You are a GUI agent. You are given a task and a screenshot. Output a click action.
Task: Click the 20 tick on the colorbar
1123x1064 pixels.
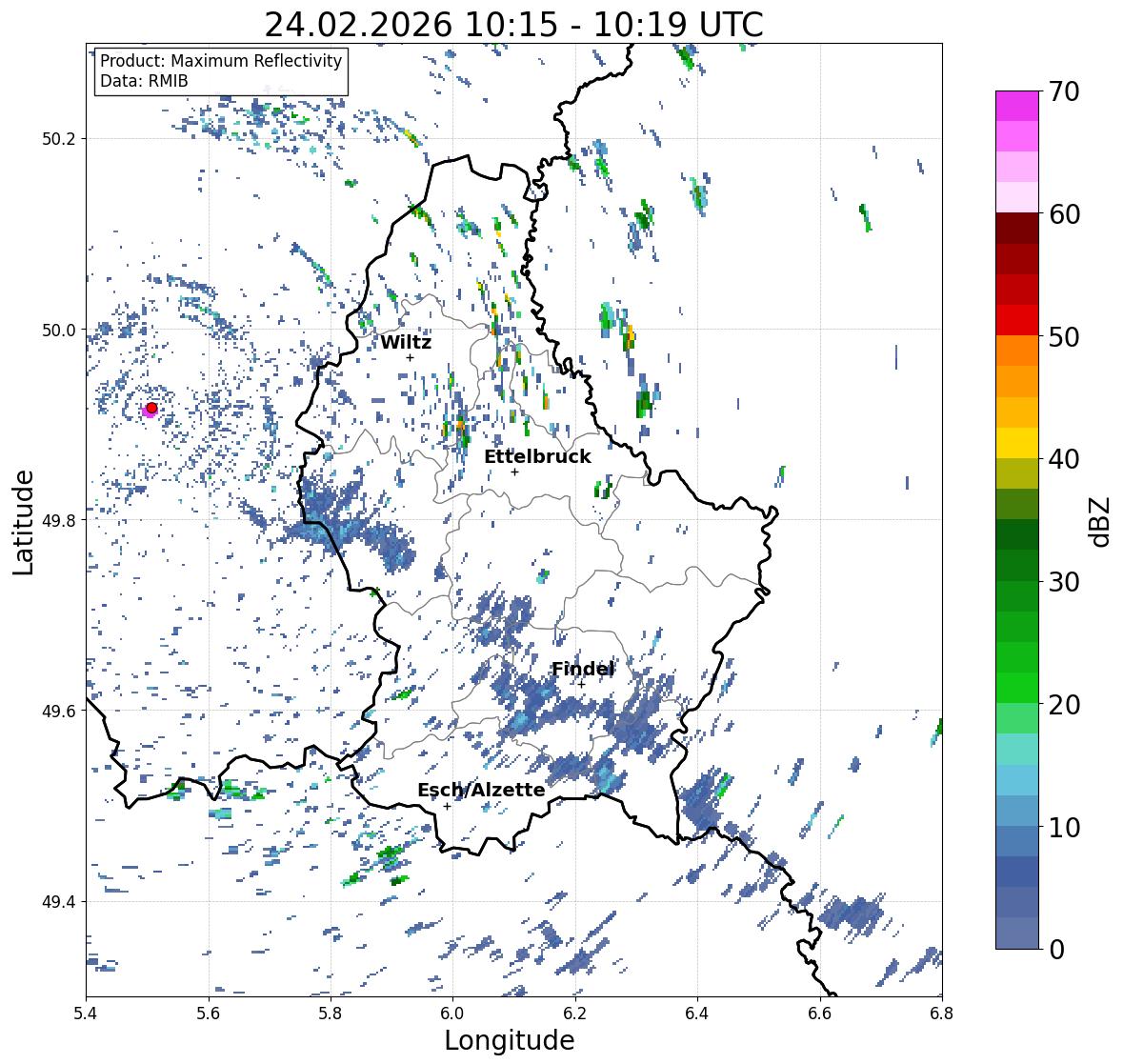(x=1064, y=704)
